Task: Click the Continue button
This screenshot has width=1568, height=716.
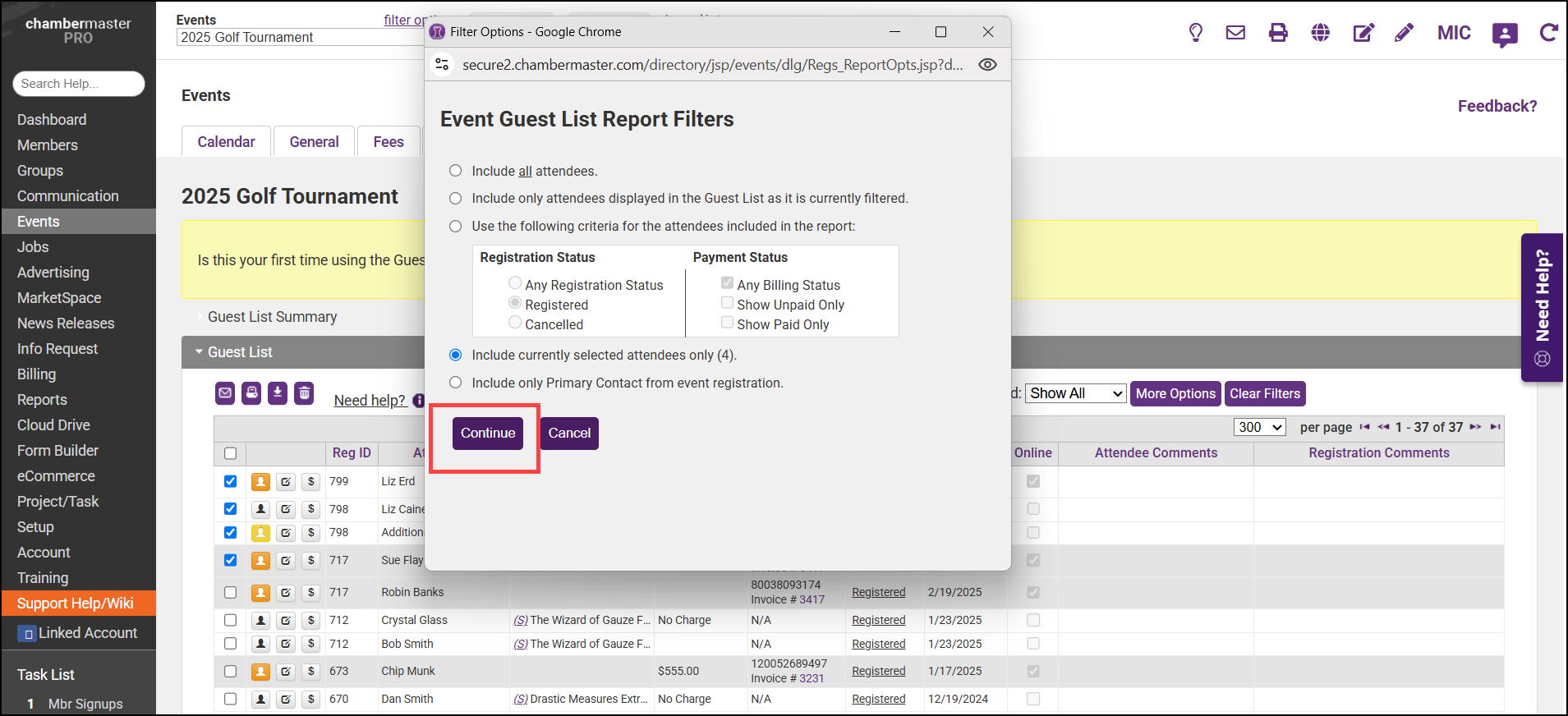Action: pos(488,434)
